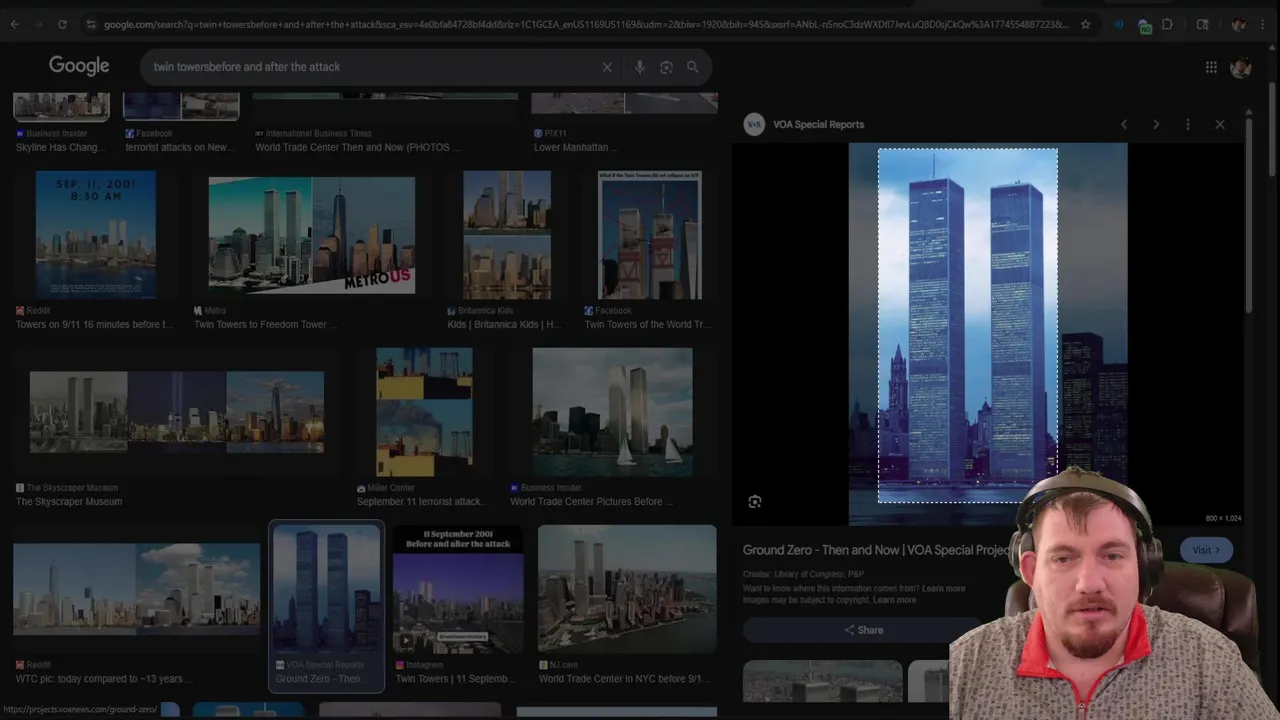Click the Lens icon below preview image
The image size is (1280, 720).
pos(755,502)
